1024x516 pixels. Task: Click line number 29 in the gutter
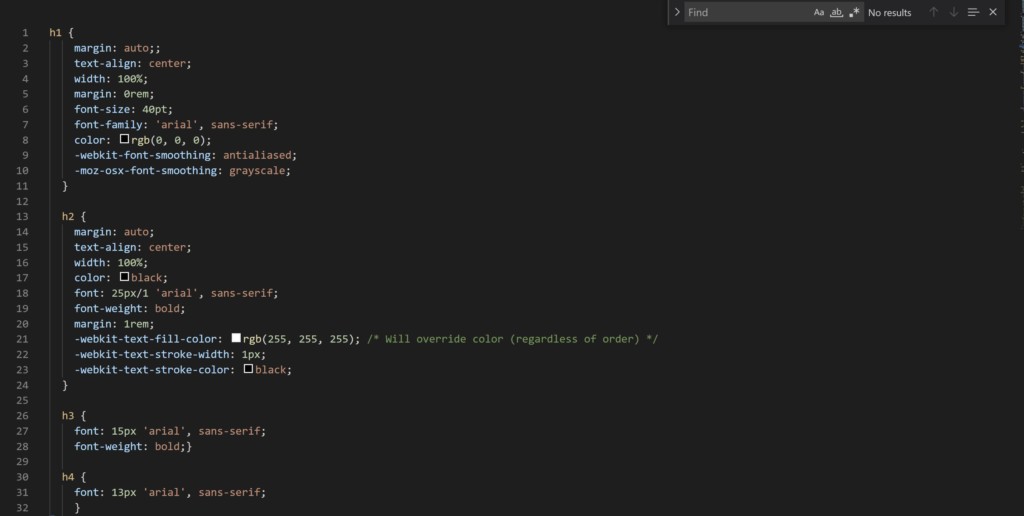(x=22, y=462)
